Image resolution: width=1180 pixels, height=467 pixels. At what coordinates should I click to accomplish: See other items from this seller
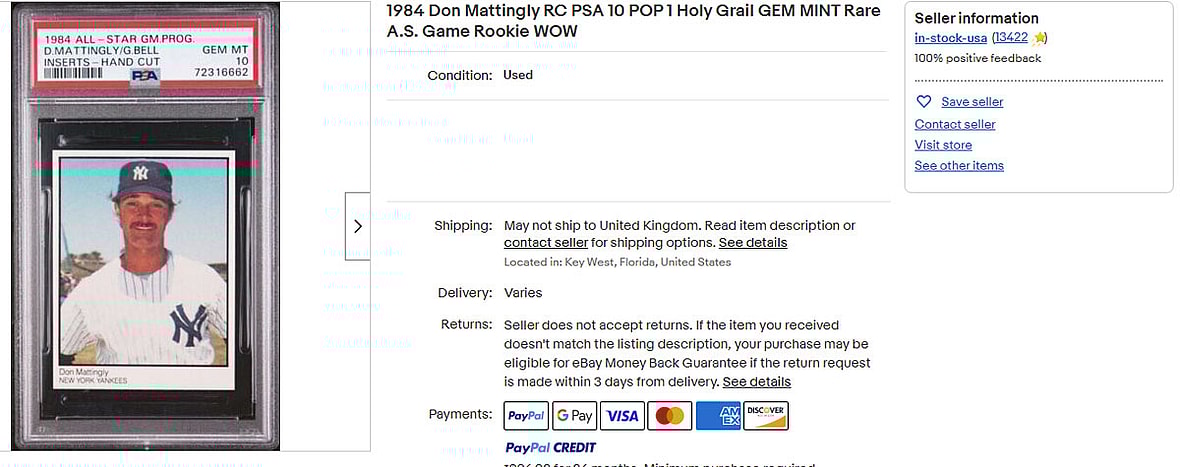tap(959, 166)
